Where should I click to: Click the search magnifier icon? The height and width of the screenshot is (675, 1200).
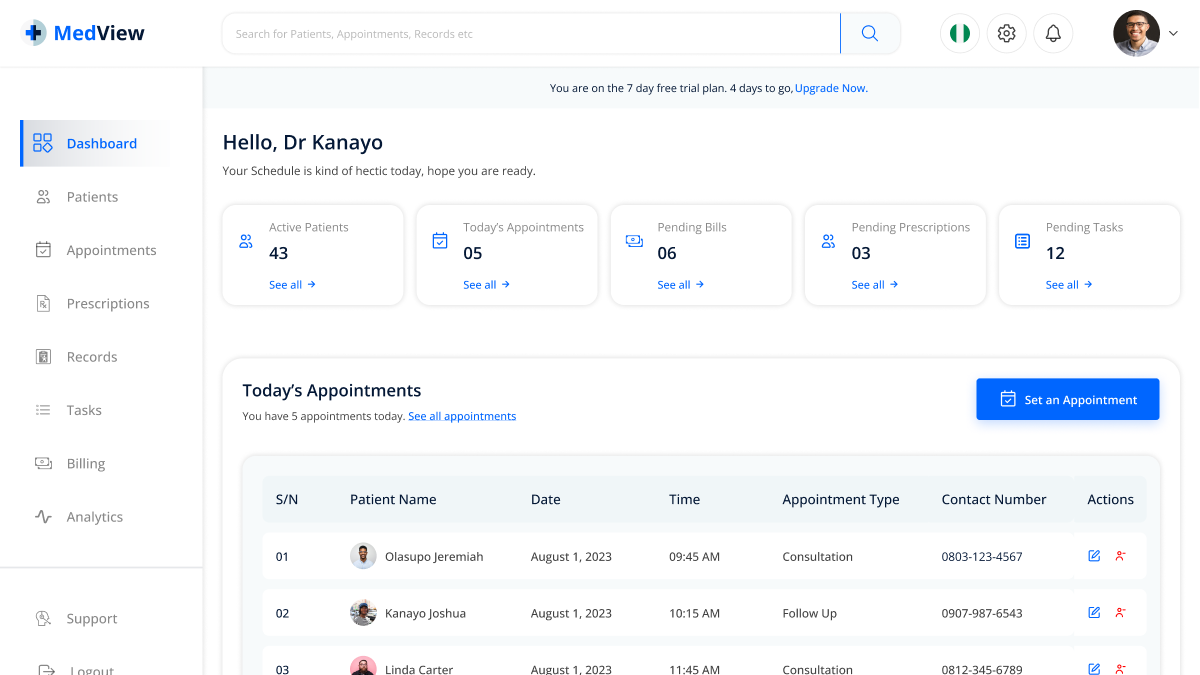870,34
